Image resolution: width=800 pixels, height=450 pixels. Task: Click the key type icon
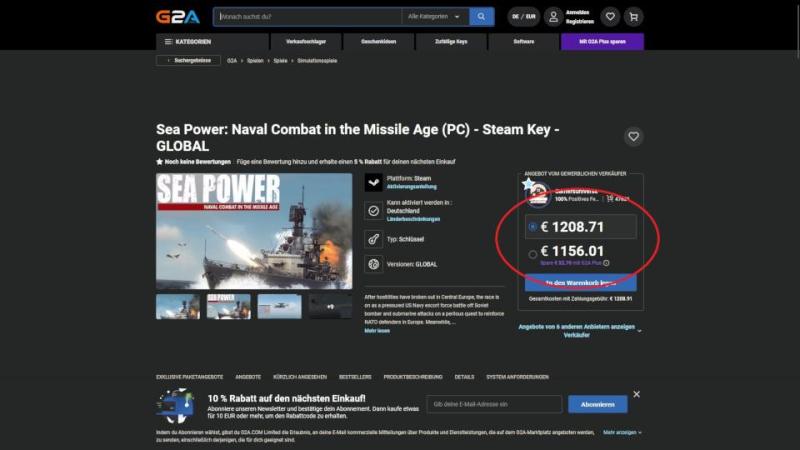click(x=373, y=239)
